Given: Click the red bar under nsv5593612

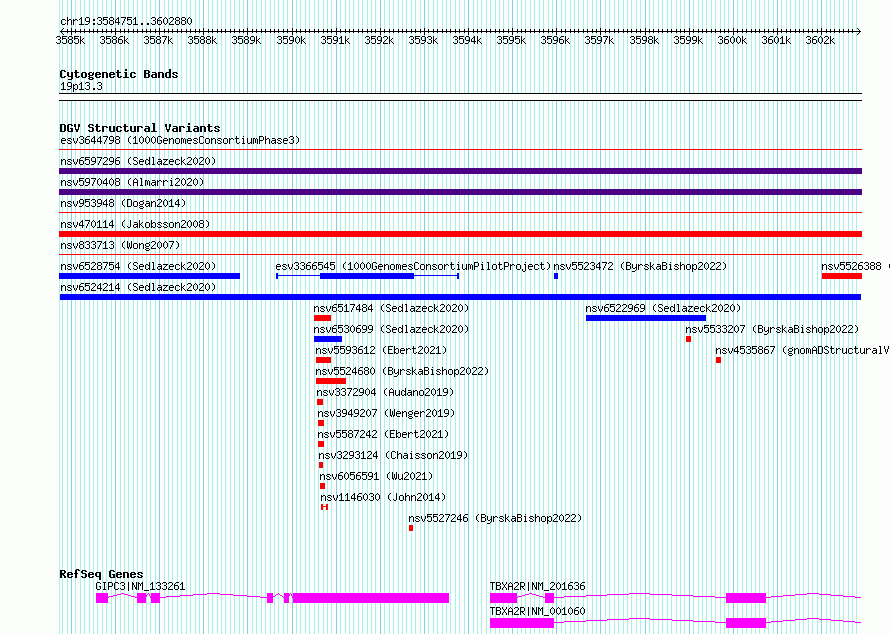Looking at the screenshot, I should pyautogui.click(x=324, y=360).
